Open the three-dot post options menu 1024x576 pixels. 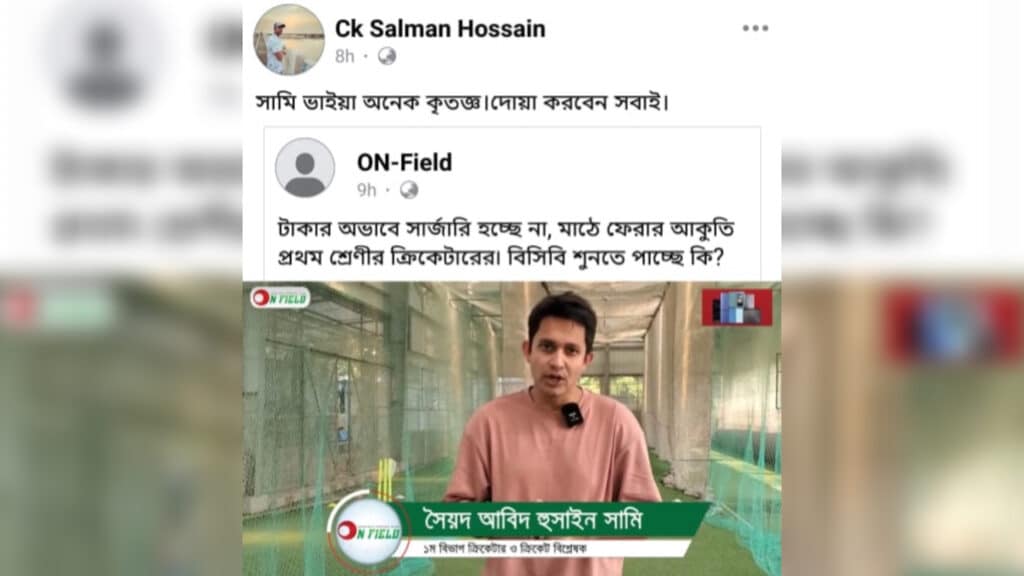coord(755,28)
